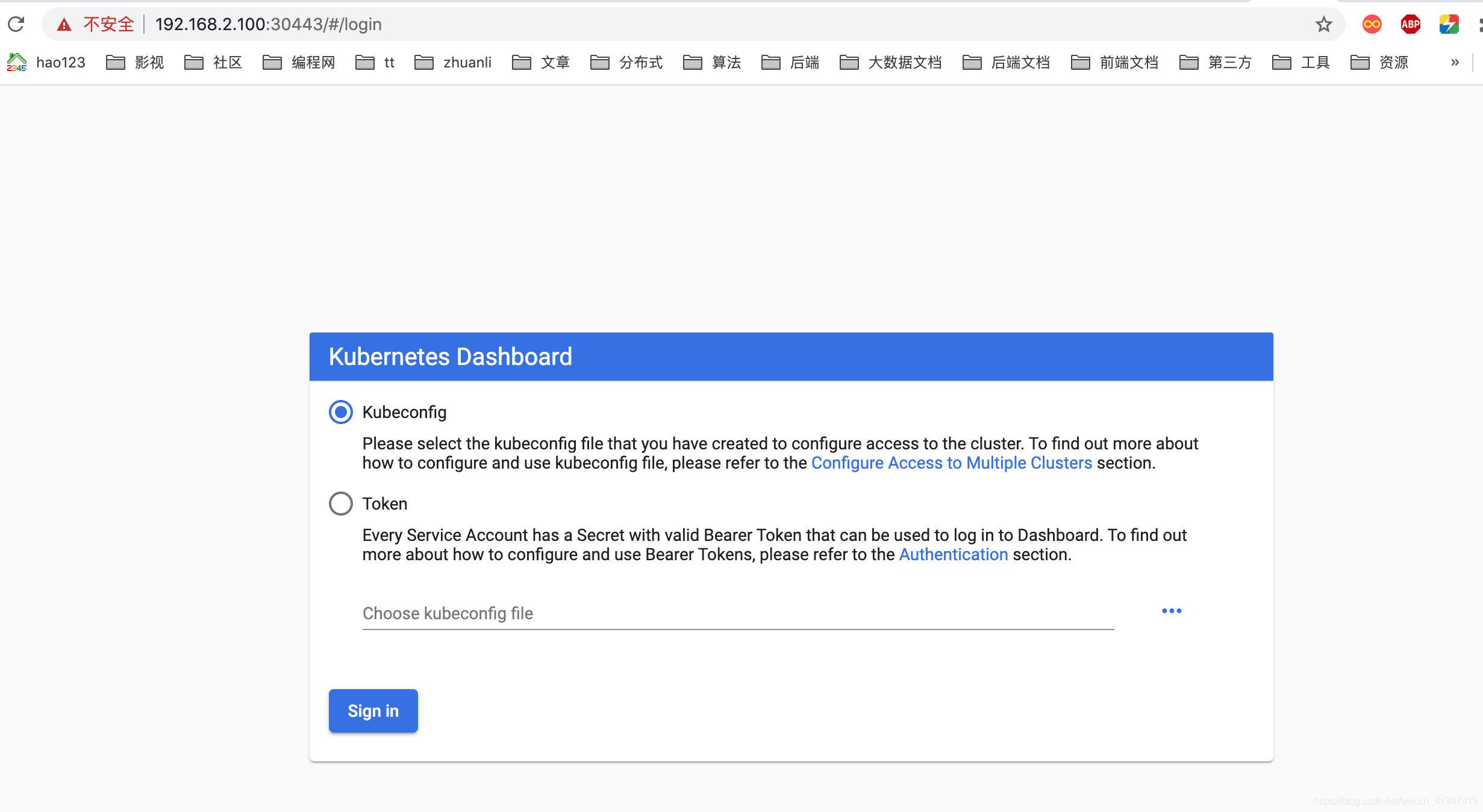Open the 大数据文档 bookmarks folder
Image resolution: width=1483 pixels, height=812 pixels.
point(890,62)
